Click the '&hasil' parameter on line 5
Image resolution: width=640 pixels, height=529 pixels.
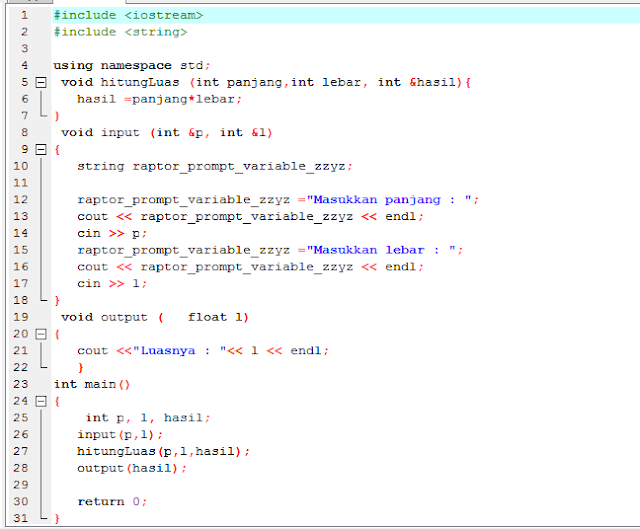(433, 82)
